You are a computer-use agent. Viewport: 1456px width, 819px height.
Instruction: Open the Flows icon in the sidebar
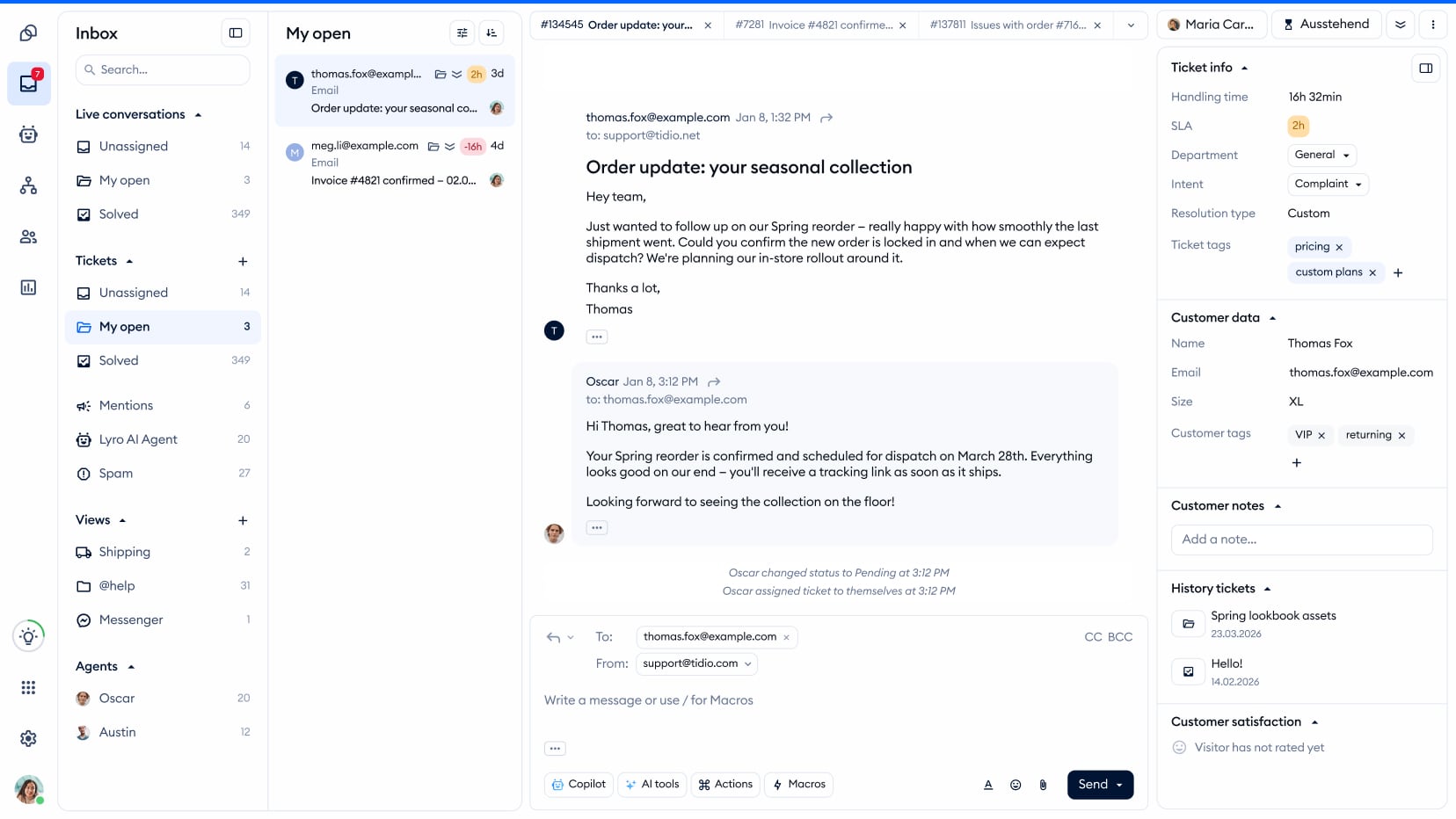(x=29, y=185)
